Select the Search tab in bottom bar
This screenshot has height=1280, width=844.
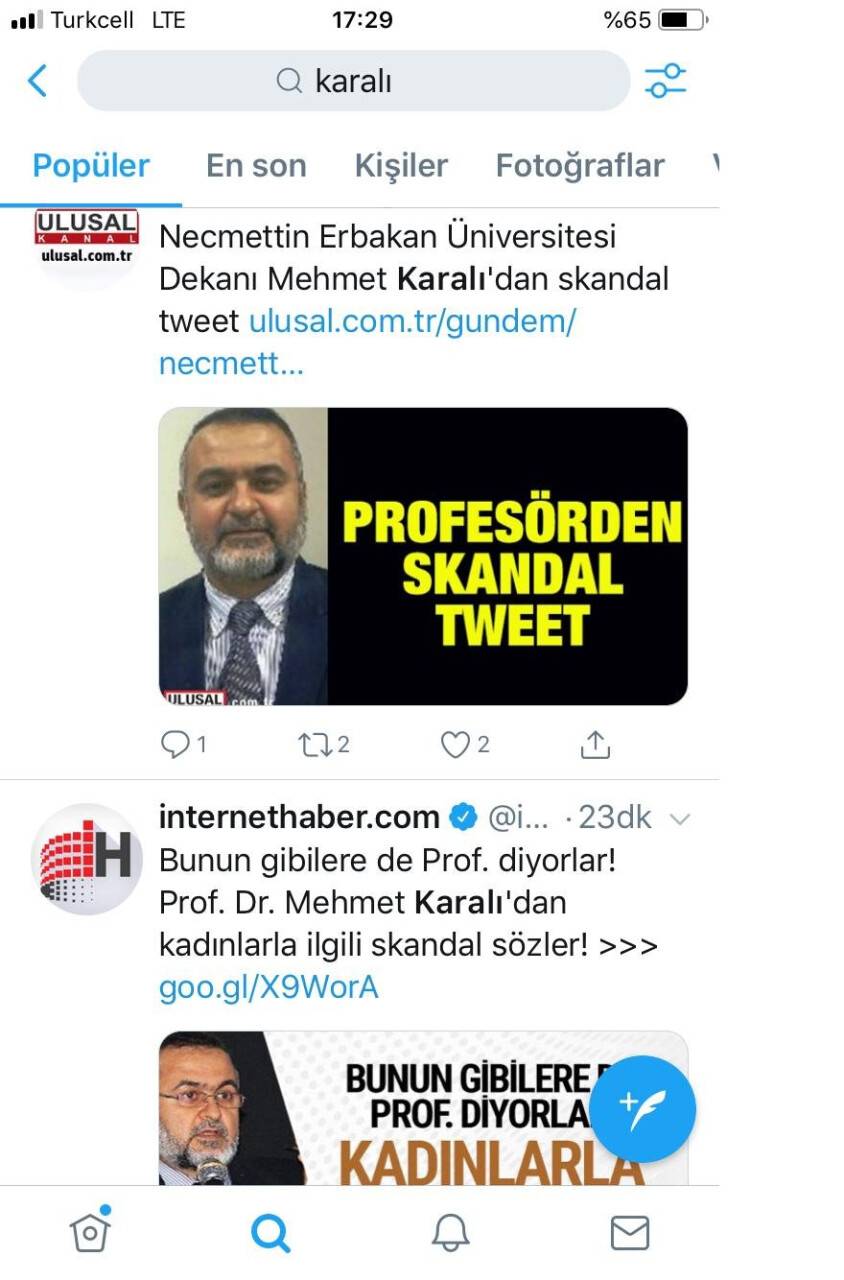tap(270, 1233)
